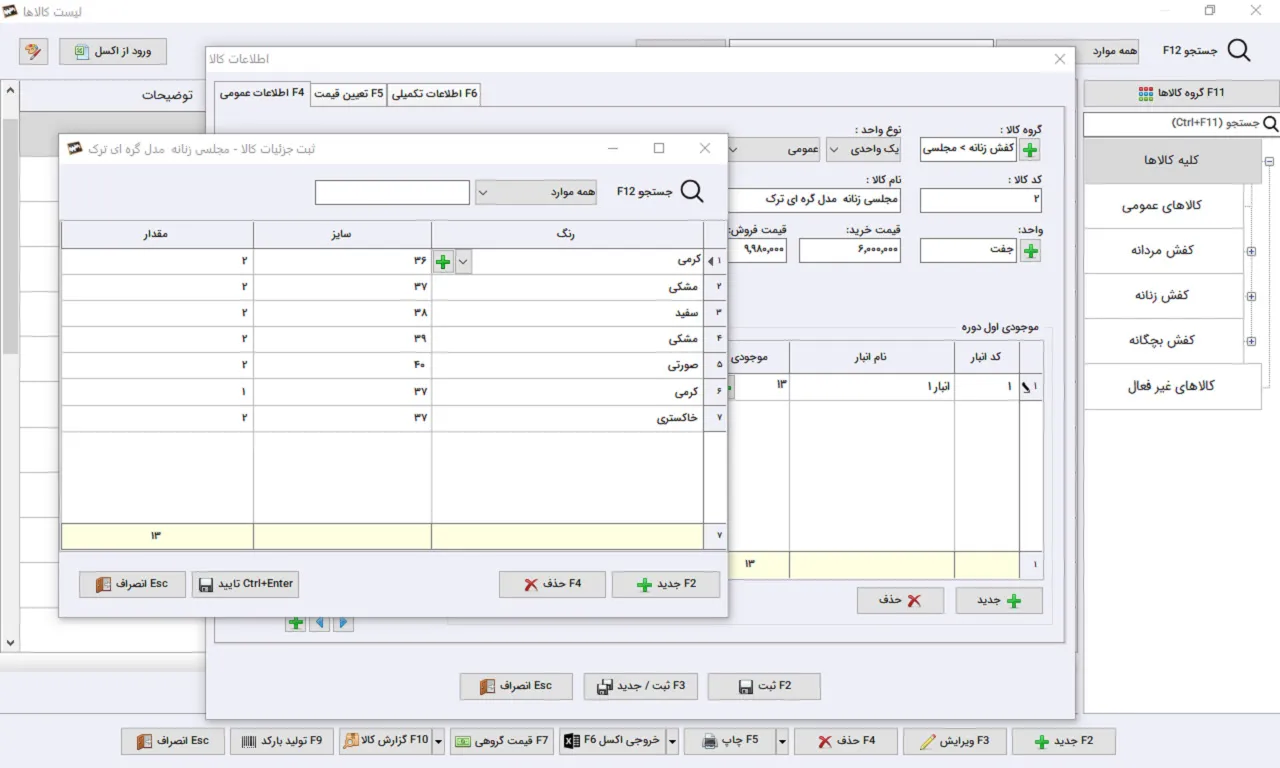The width and height of the screenshot is (1280, 768).
Task: Select کفش مردانه in the group tree
Action: (x=1163, y=250)
